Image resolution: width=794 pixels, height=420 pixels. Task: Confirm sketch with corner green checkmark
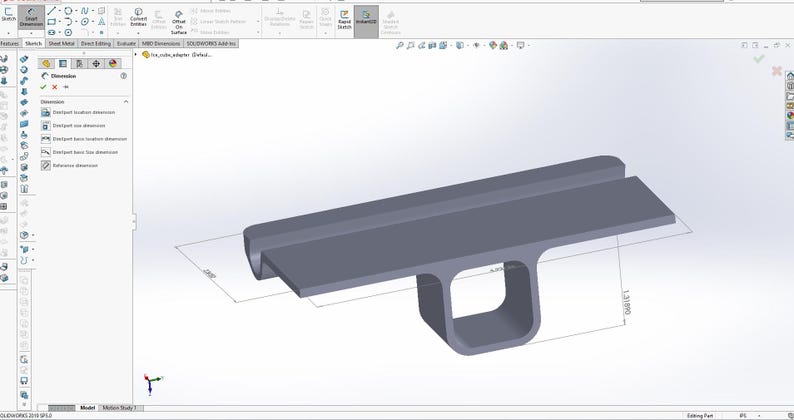759,59
